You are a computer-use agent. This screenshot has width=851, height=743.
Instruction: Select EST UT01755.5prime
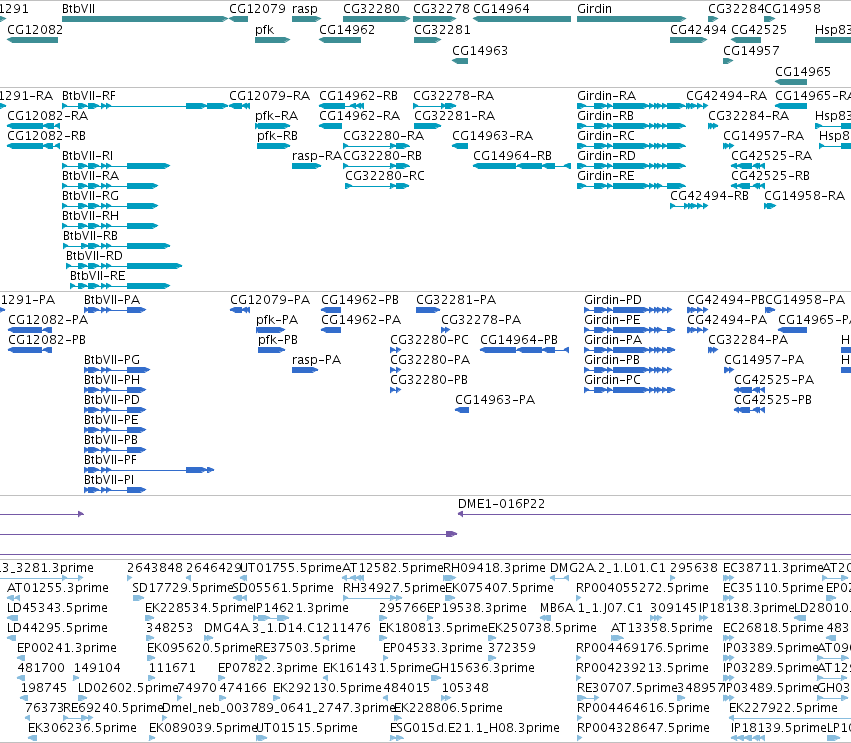291,568
